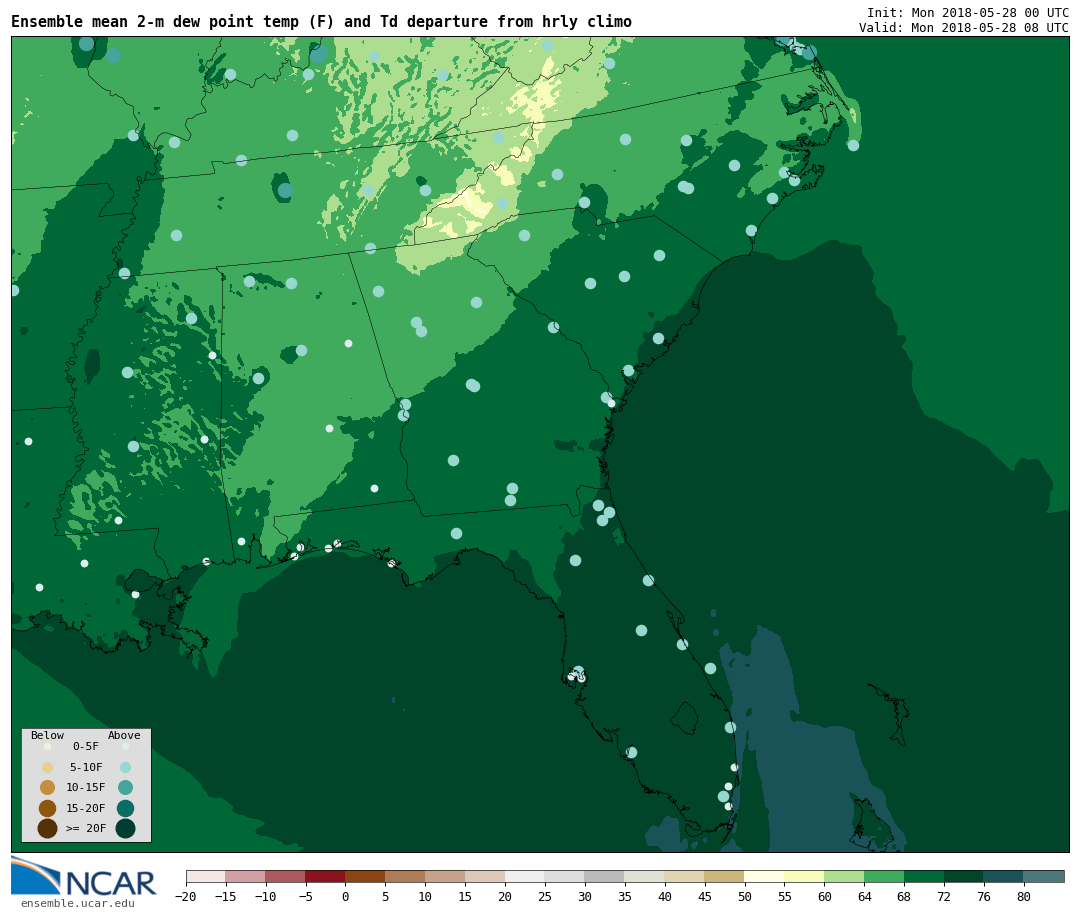This screenshot has height=915, width=1080.
Task: Pick the 50 to 55 pale yellow swatch
Action: tap(765, 876)
